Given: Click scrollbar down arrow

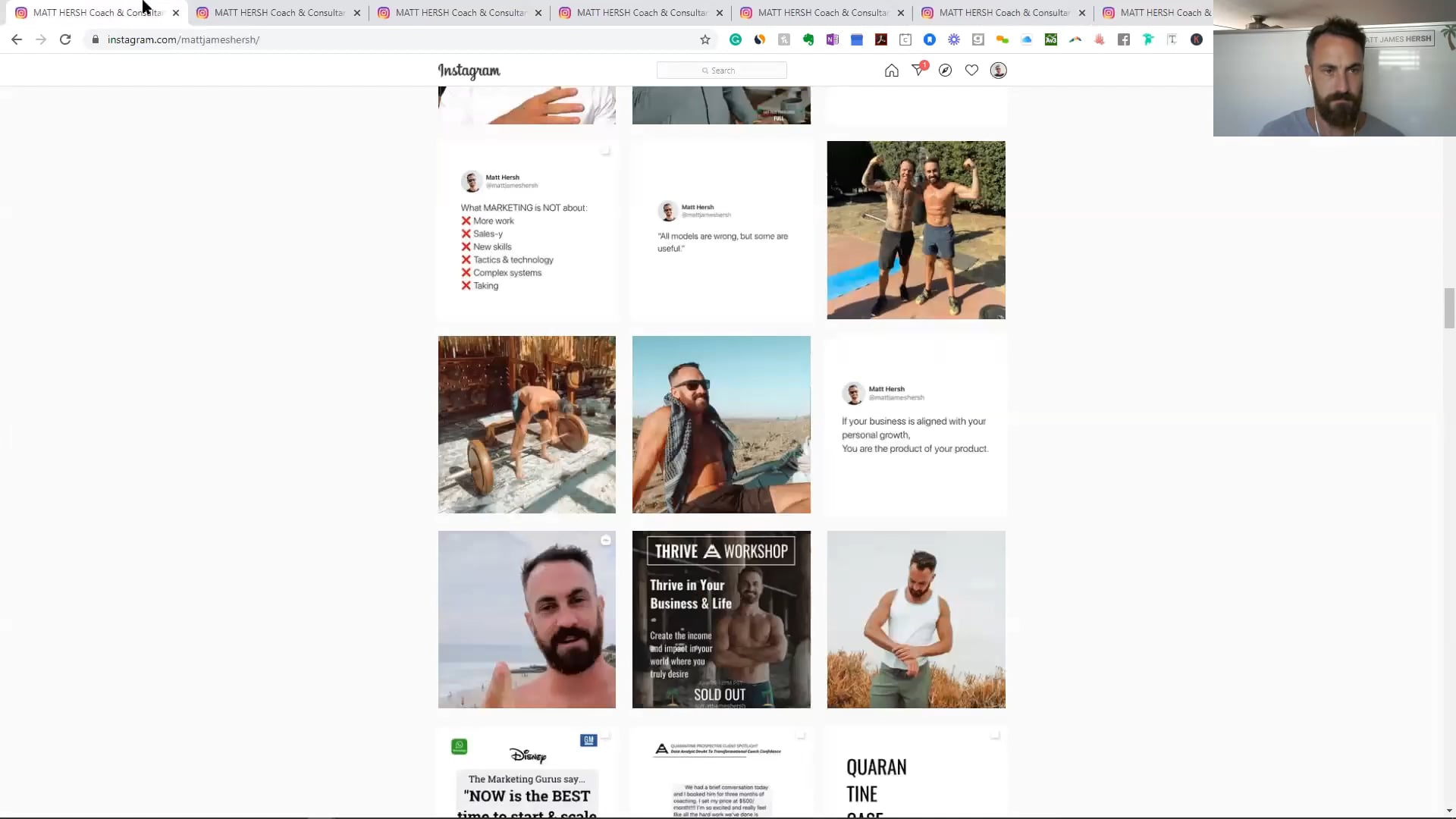Looking at the screenshot, I should tap(1449, 811).
